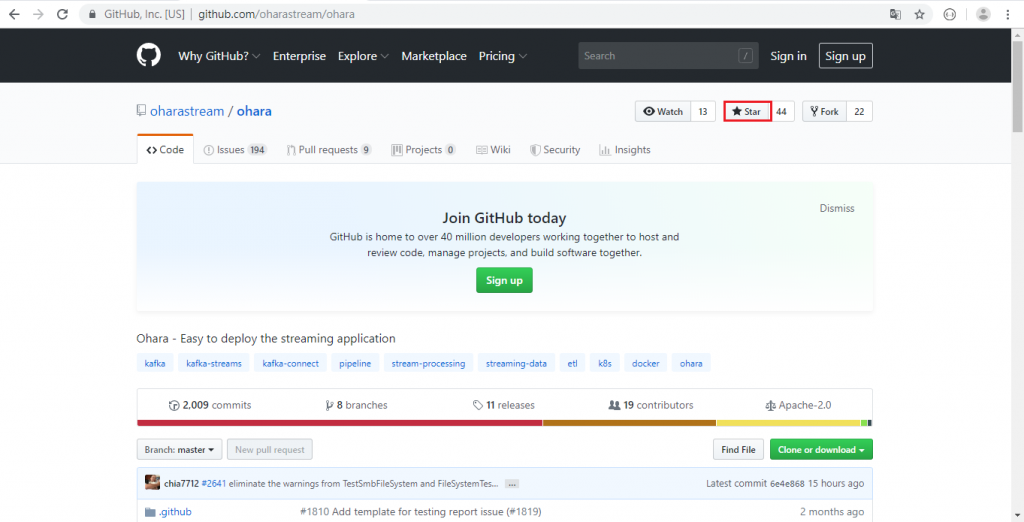Click the repository book icon beside oharastream
The height and width of the screenshot is (522, 1024).
[x=141, y=110]
